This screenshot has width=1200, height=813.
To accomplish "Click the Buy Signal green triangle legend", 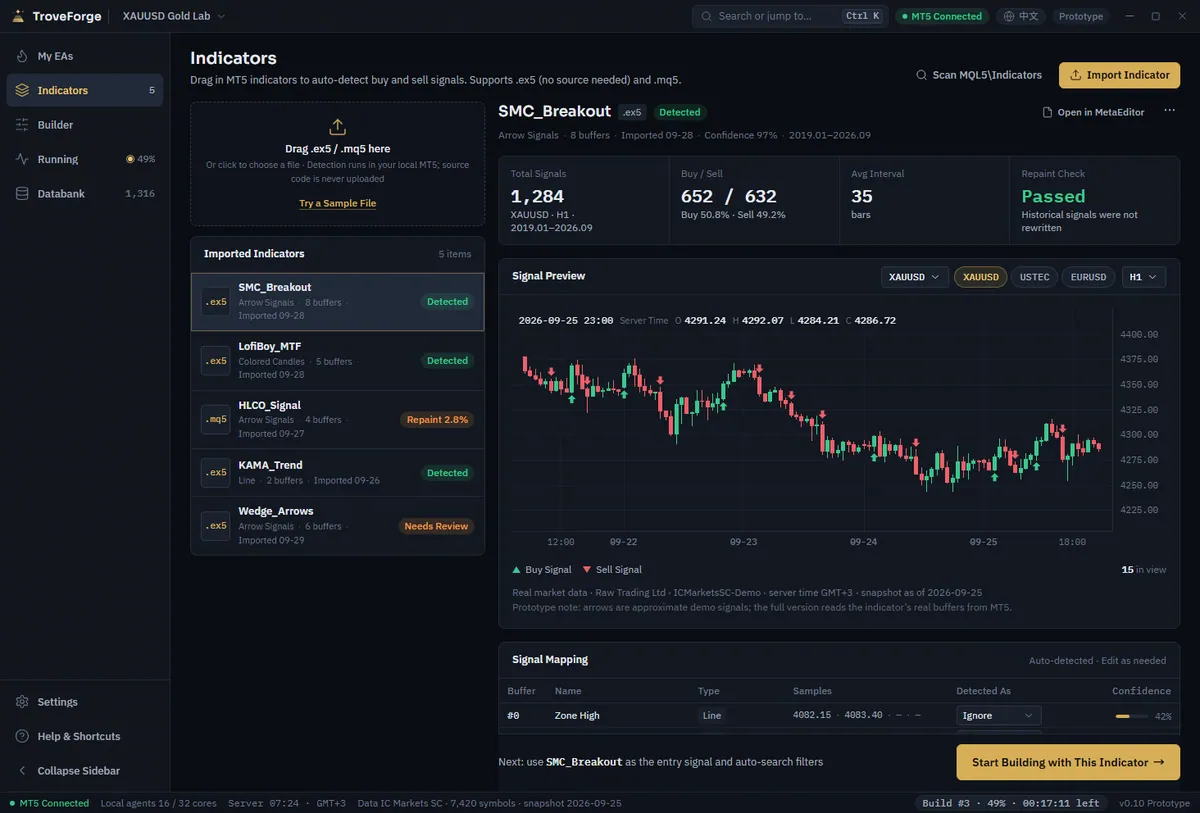I will (517, 570).
